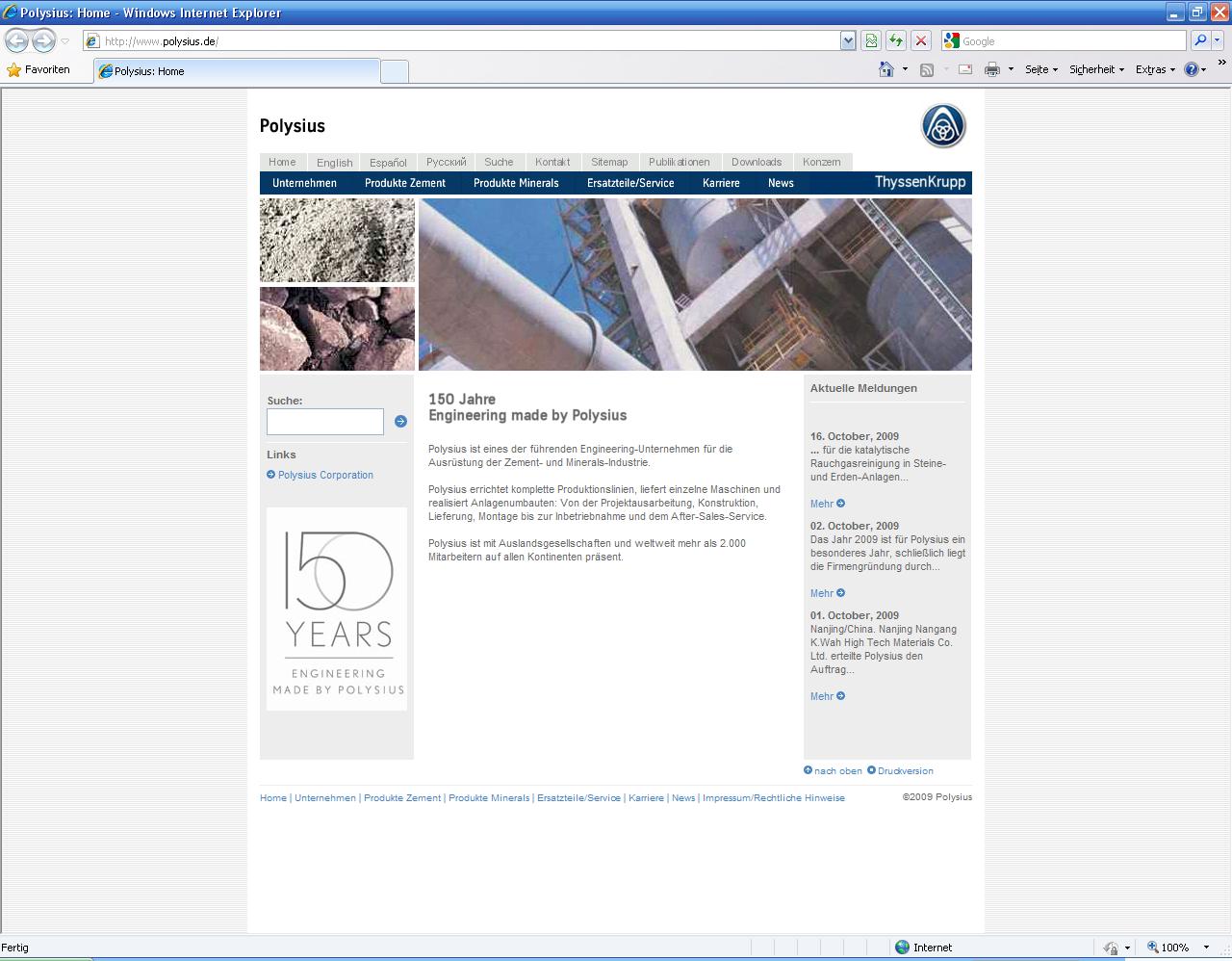Viewport: 1232px width, 961px height.
Task: Follow the Polysius Corporation link
Action: click(325, 475)
